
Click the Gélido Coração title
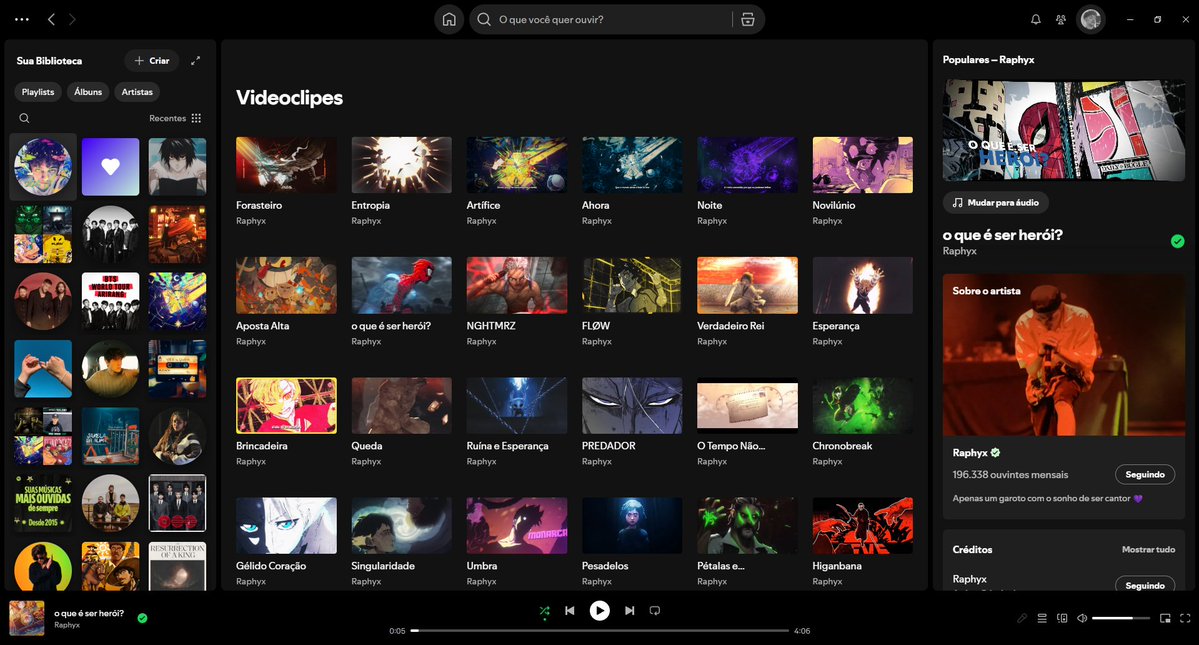click(271, 566)
